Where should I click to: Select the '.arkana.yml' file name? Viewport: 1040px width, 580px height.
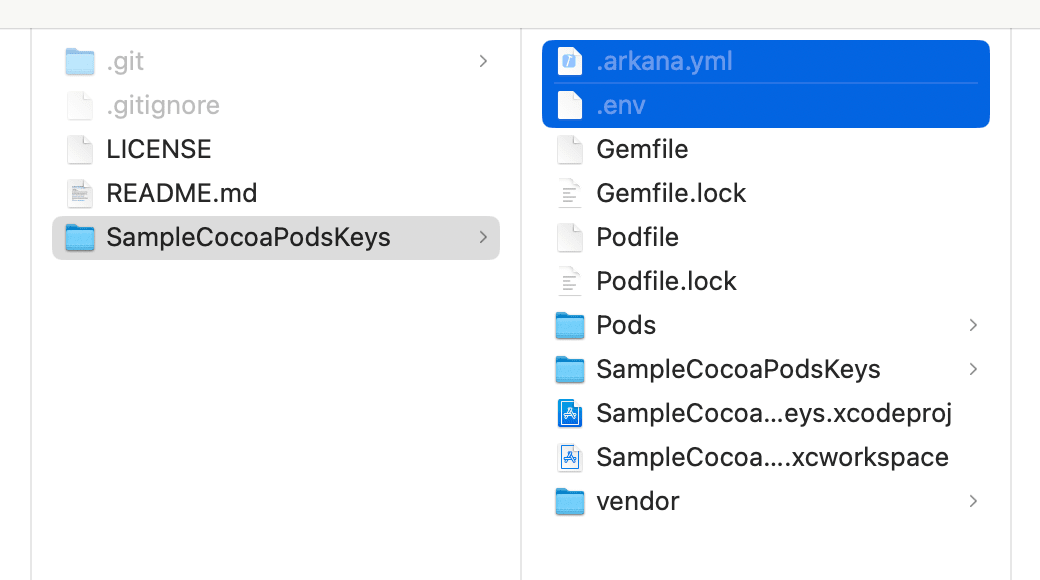[x=665, y=62]
